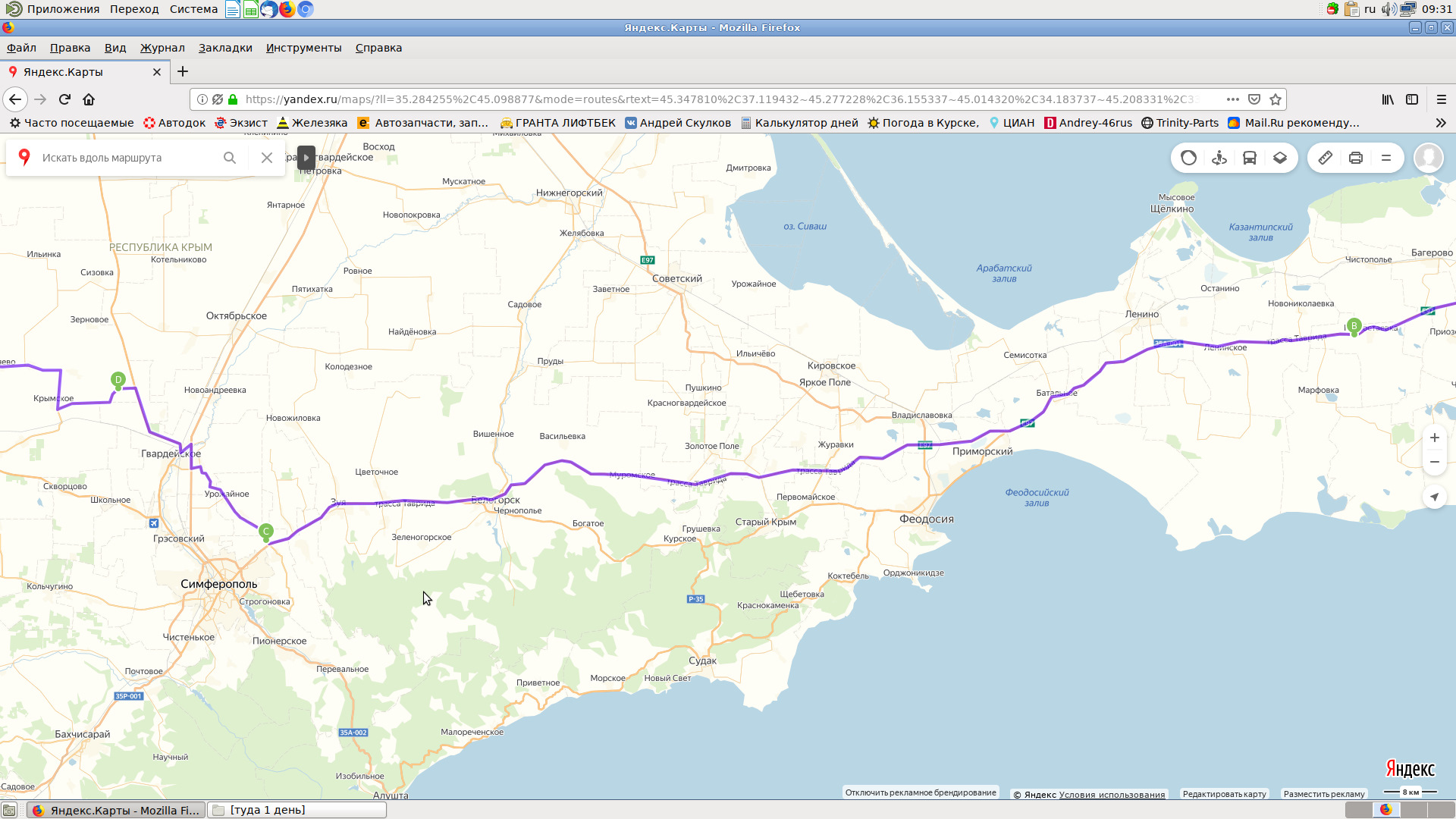This screenshot has width=1456, height=819.
Task: Click the Yandex Maps pin logo
Action: (x=24, y=157)
